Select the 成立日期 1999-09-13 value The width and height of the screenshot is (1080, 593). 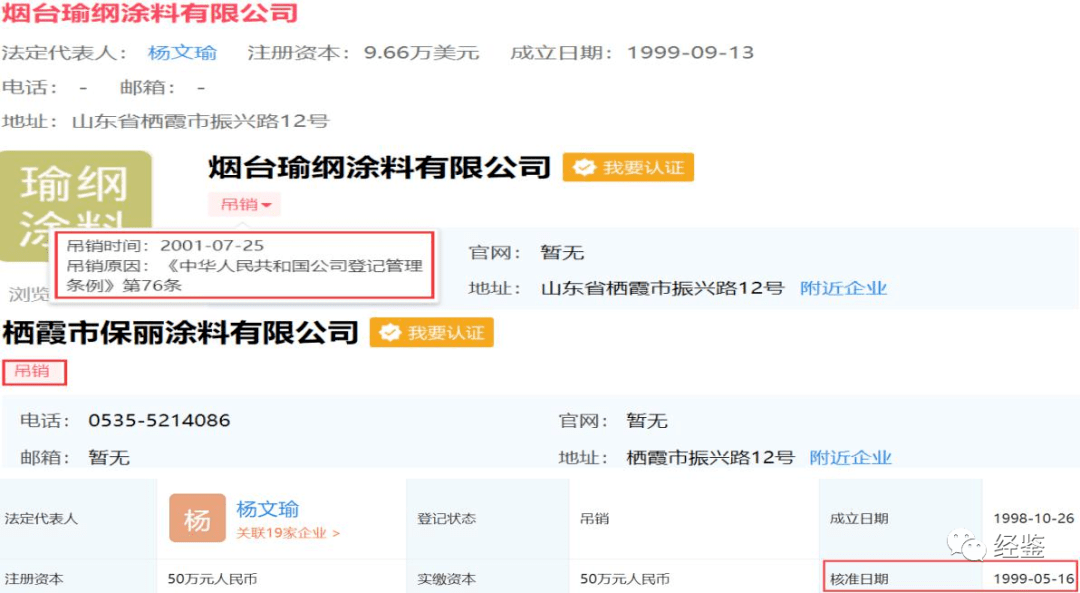pyautogui.click(x=690, y=52)
